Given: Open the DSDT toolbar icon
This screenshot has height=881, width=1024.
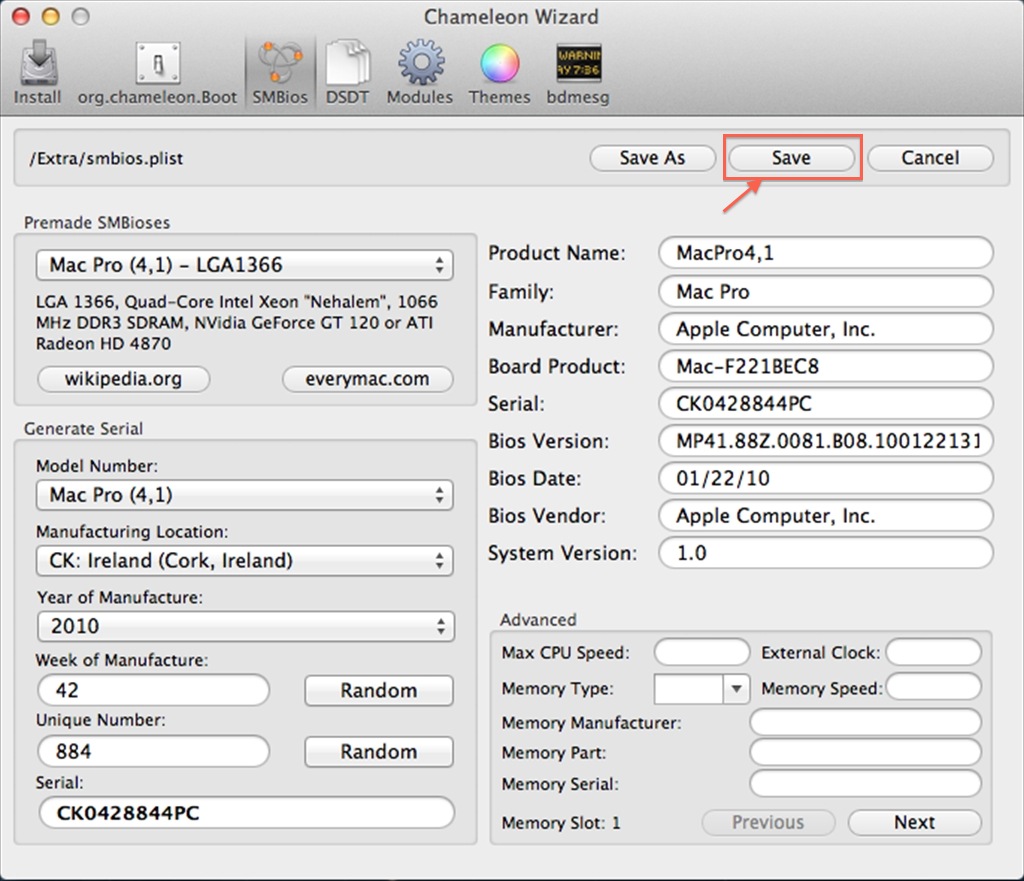Looking at the screenshot, I should 347,72.
